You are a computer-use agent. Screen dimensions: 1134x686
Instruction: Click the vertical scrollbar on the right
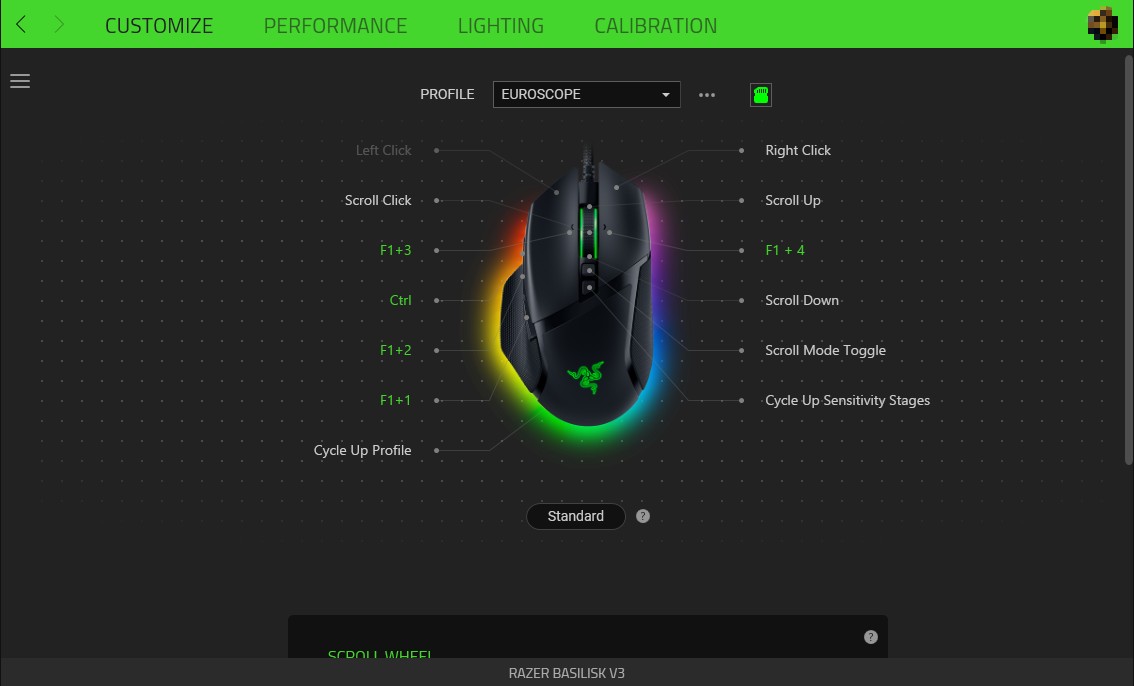(1128, 260)
